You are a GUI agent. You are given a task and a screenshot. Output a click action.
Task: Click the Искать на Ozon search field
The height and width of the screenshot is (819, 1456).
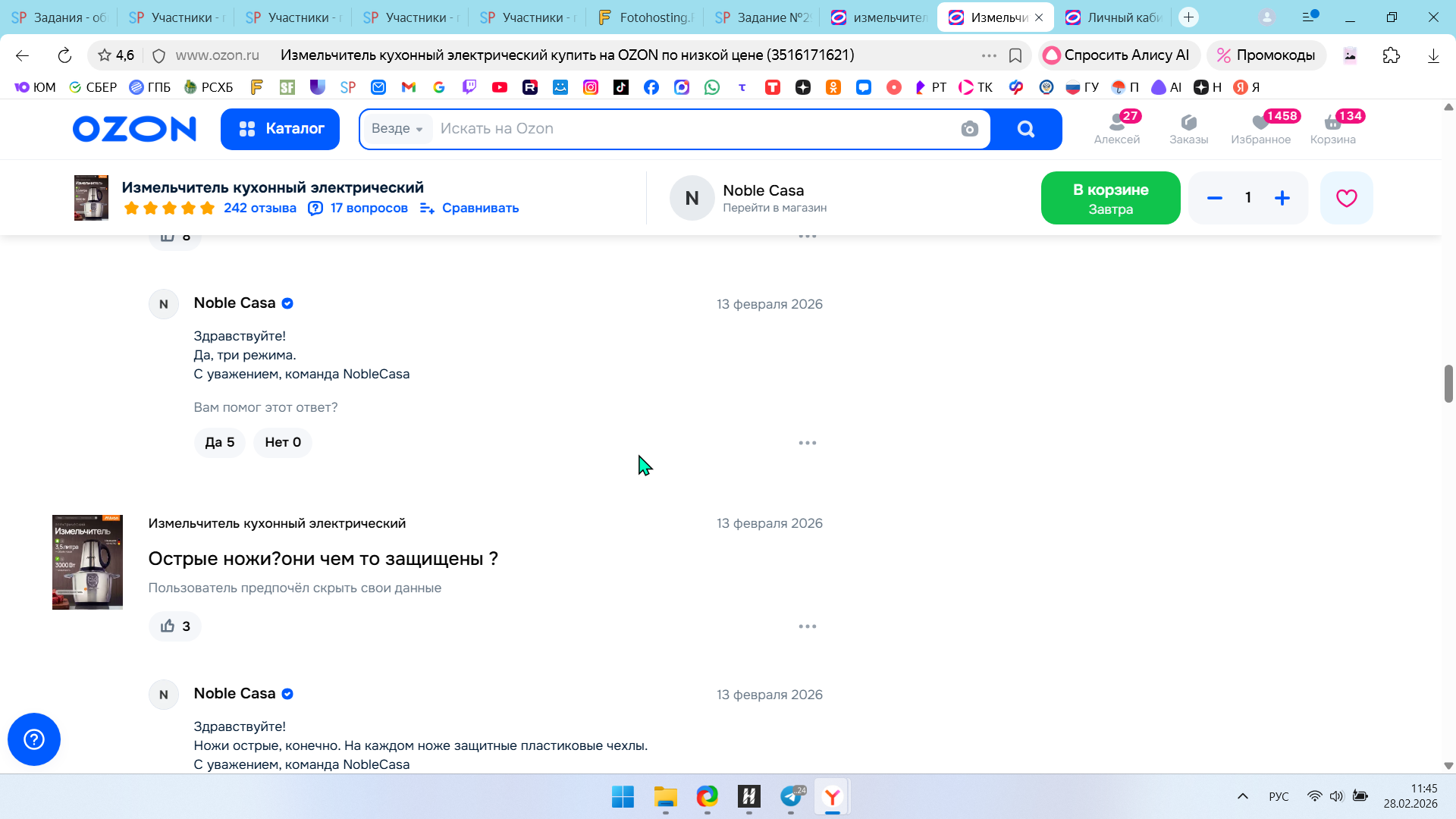pyautogui.click(x=682, y=129)
